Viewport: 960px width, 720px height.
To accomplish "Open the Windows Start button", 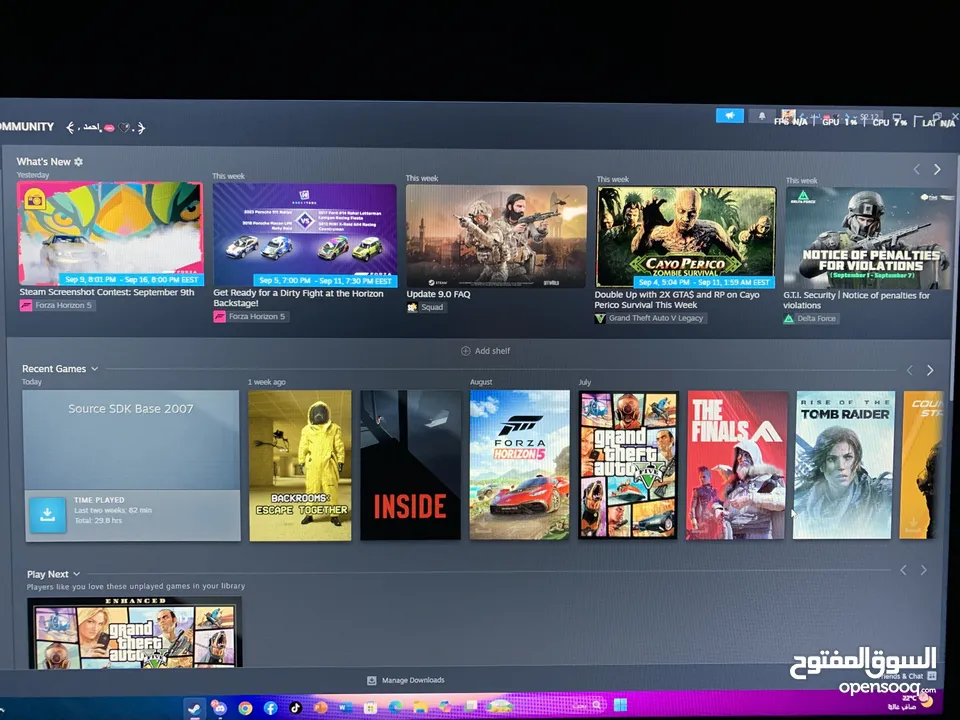I will [x=620, y=705].
